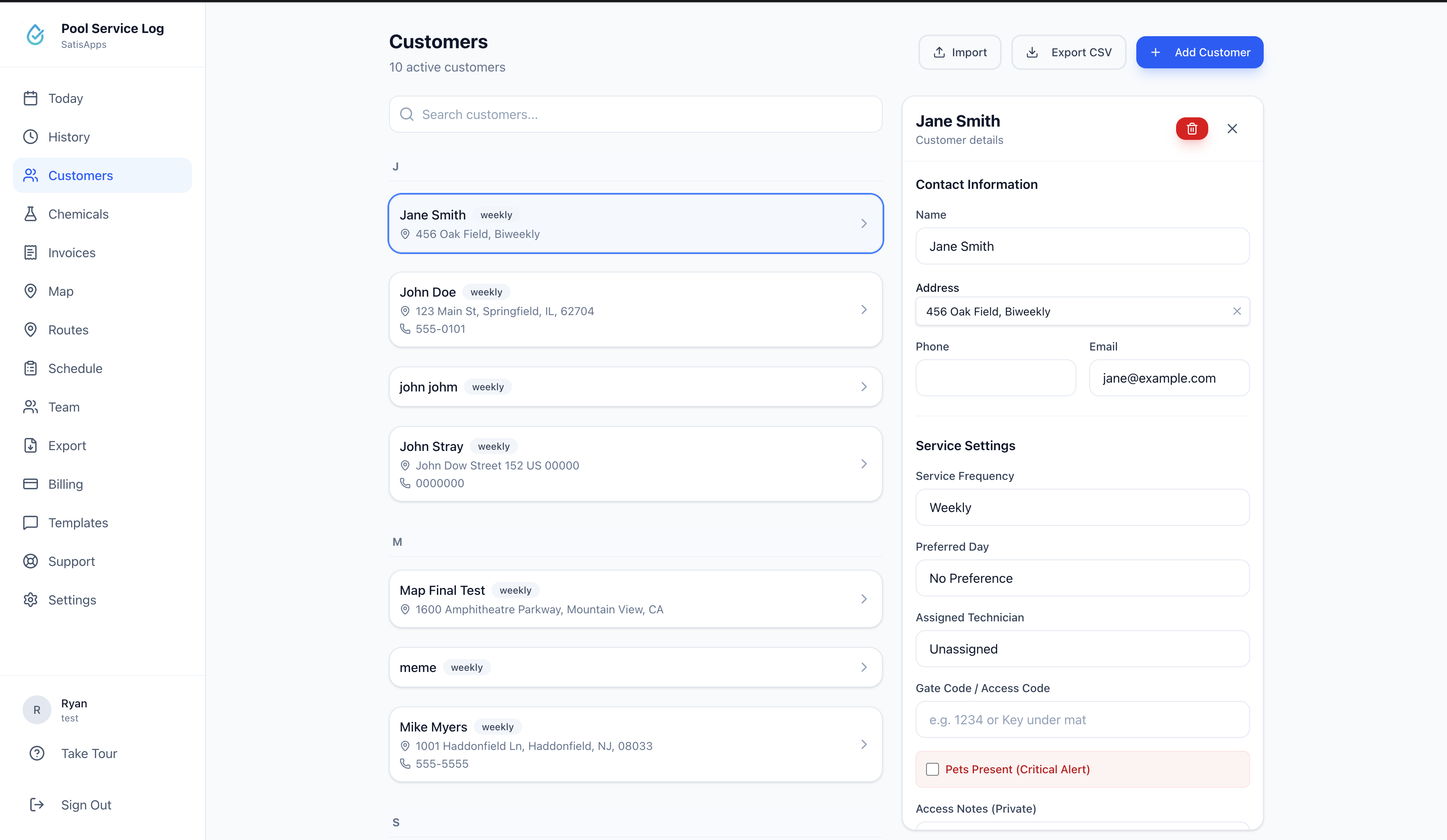Screen dimensions: 1447x840
Task: Click the Export CSV button
Action: (1068, 52)
